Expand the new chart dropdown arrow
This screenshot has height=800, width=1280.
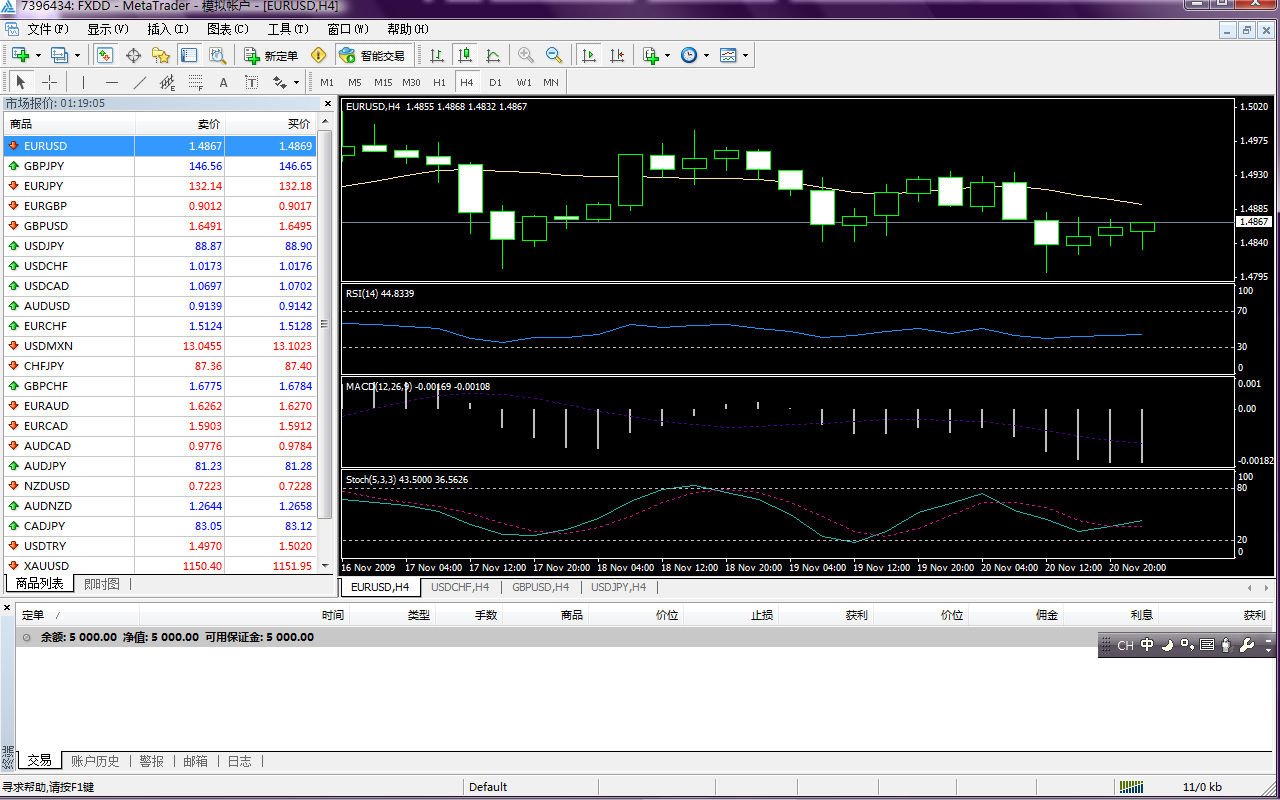(39, 56)
